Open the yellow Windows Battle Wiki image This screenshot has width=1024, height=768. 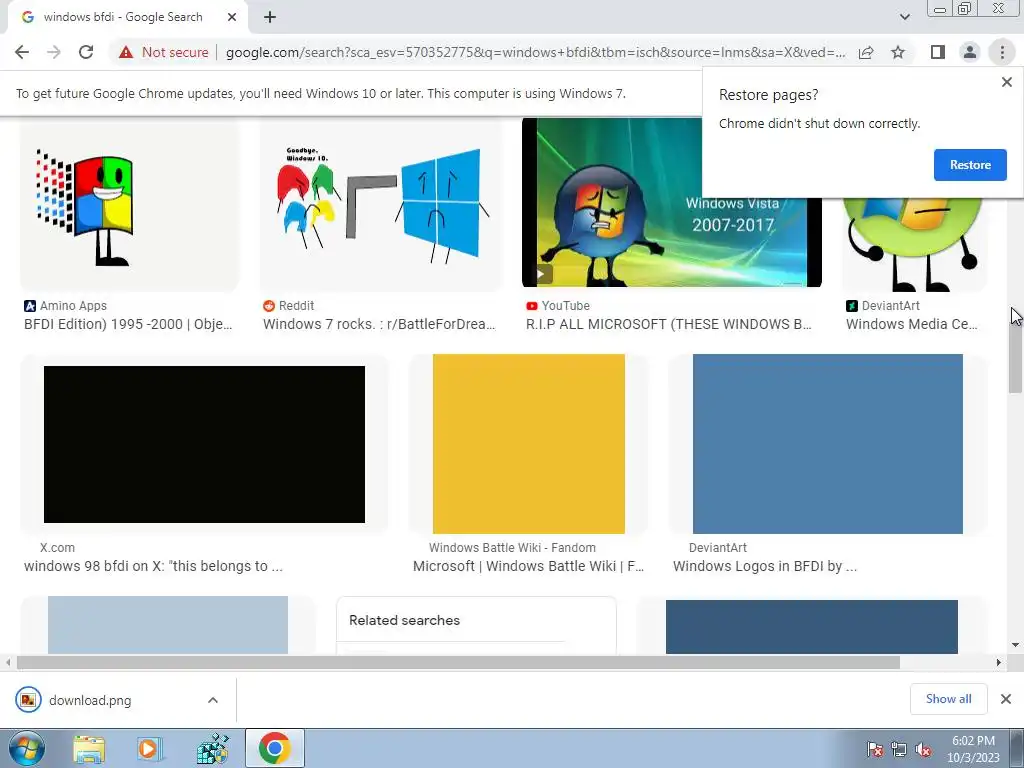click(x=528, y=444)
